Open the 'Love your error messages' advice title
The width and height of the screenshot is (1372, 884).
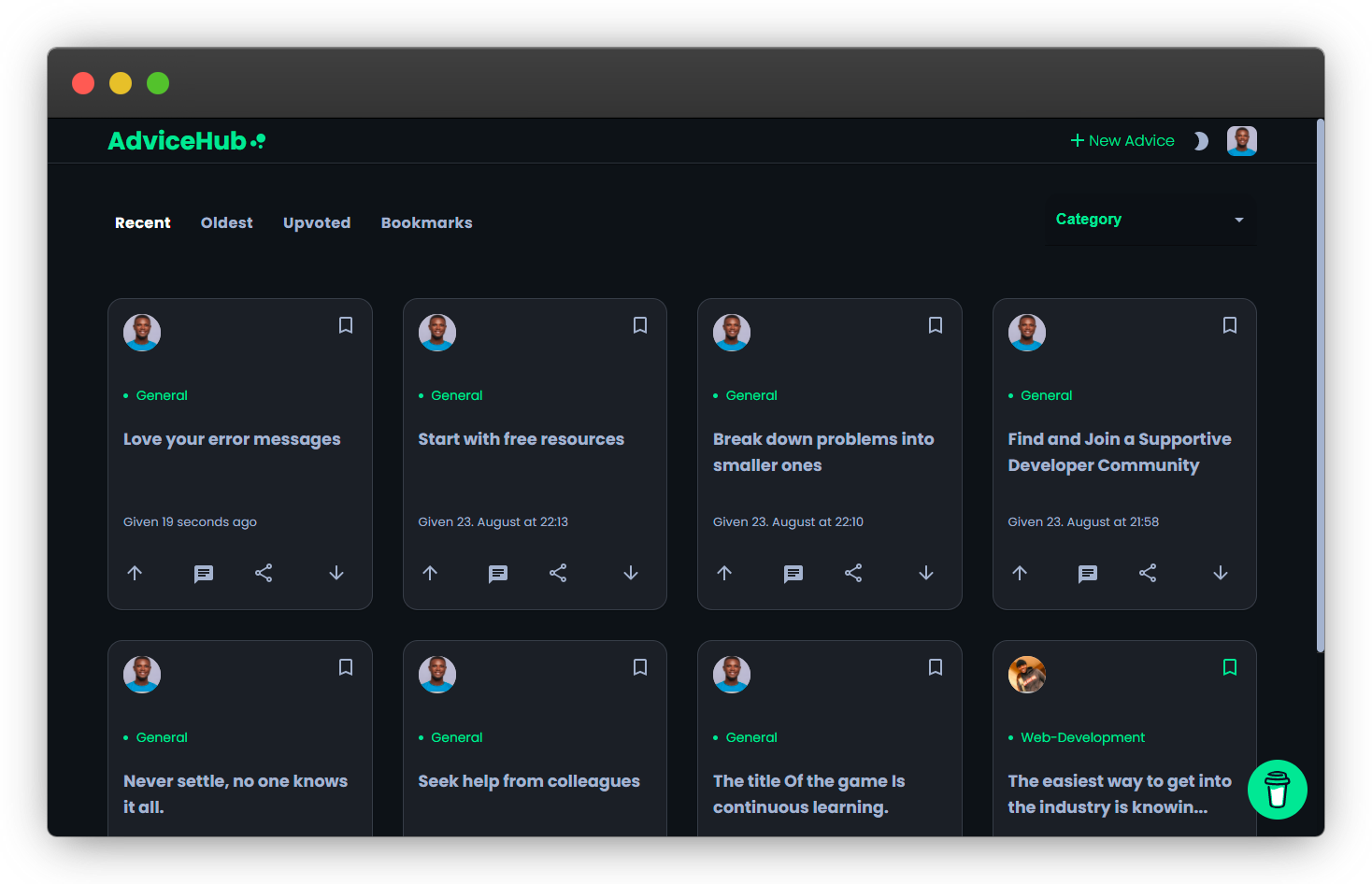(232, 439)
